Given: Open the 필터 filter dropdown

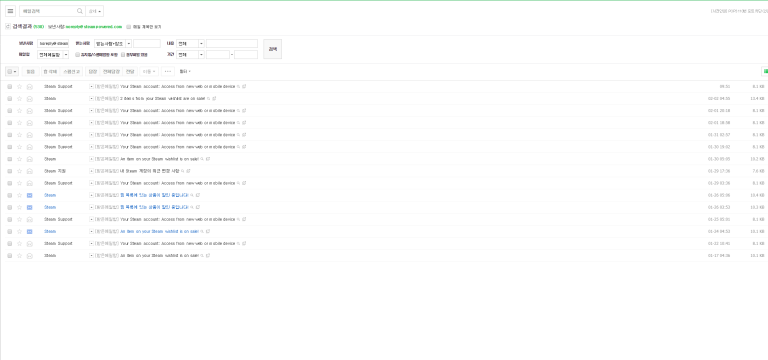Looking at the screenshot, I should coord(185,72).
